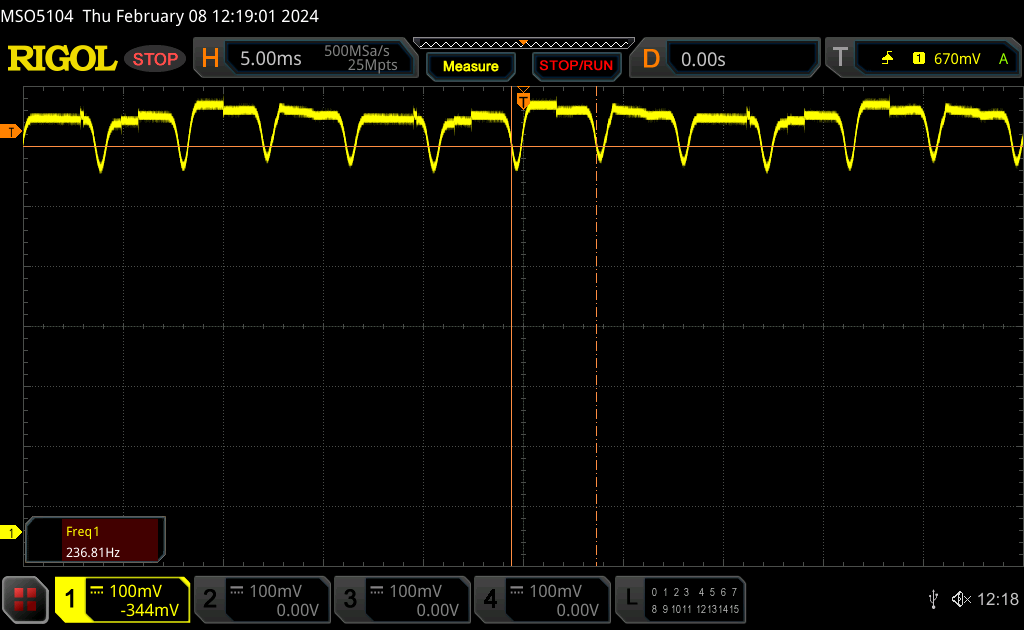Open the function navigation grid icon
The image size is (1024, 630).
(x=25, y=599)
